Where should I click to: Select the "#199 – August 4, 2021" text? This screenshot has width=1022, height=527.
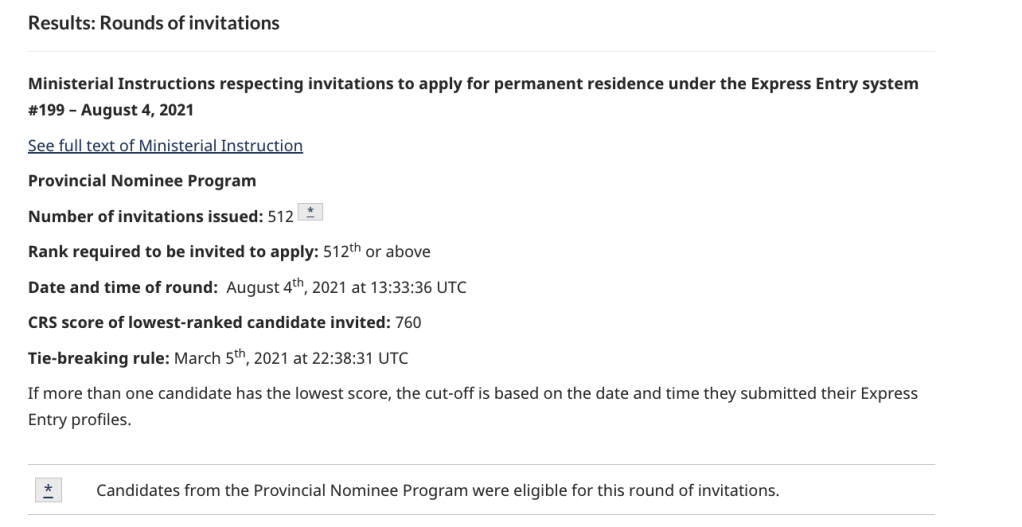[x=111, y=110]
